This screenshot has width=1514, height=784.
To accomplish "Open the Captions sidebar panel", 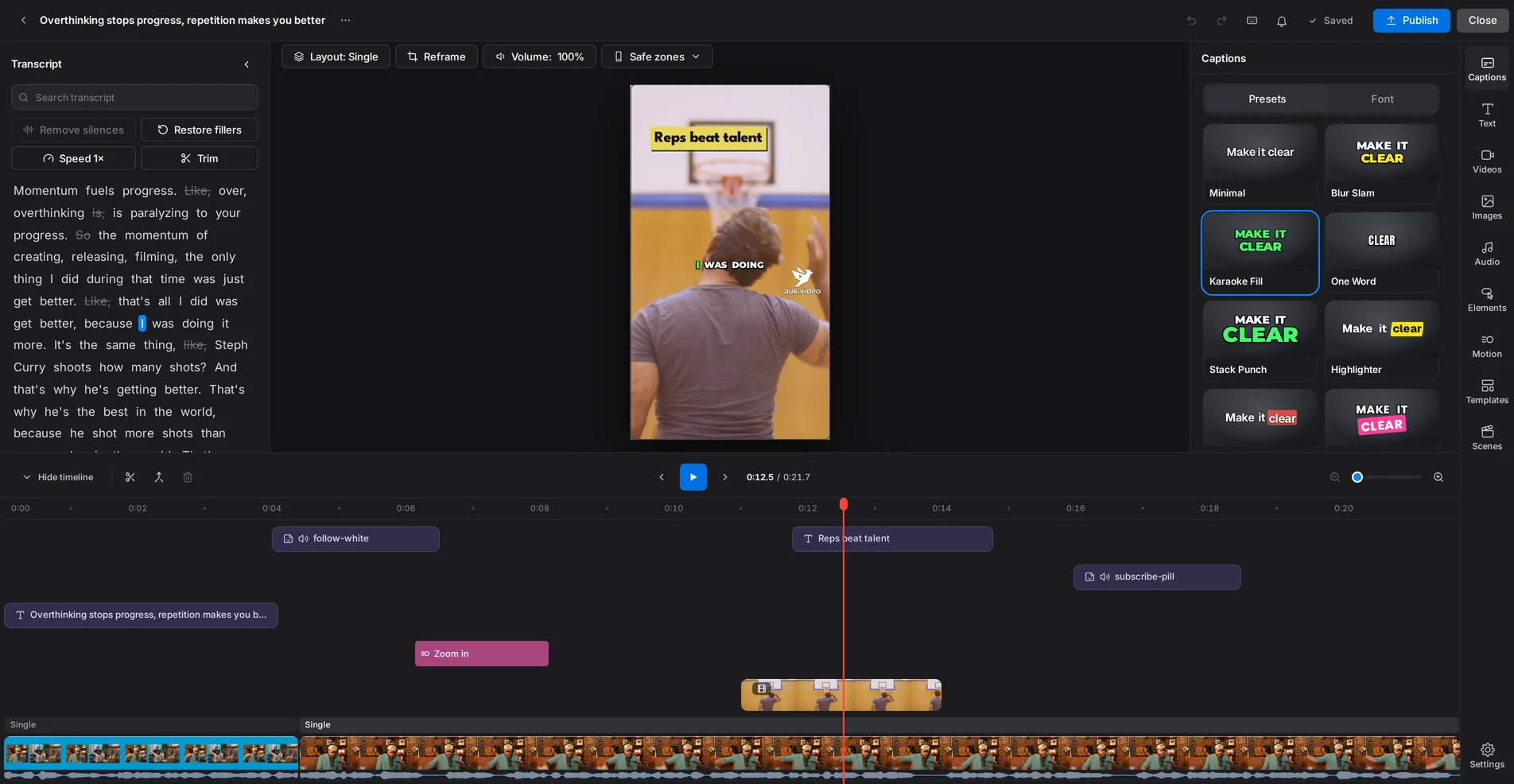I will pos(1486,69).
